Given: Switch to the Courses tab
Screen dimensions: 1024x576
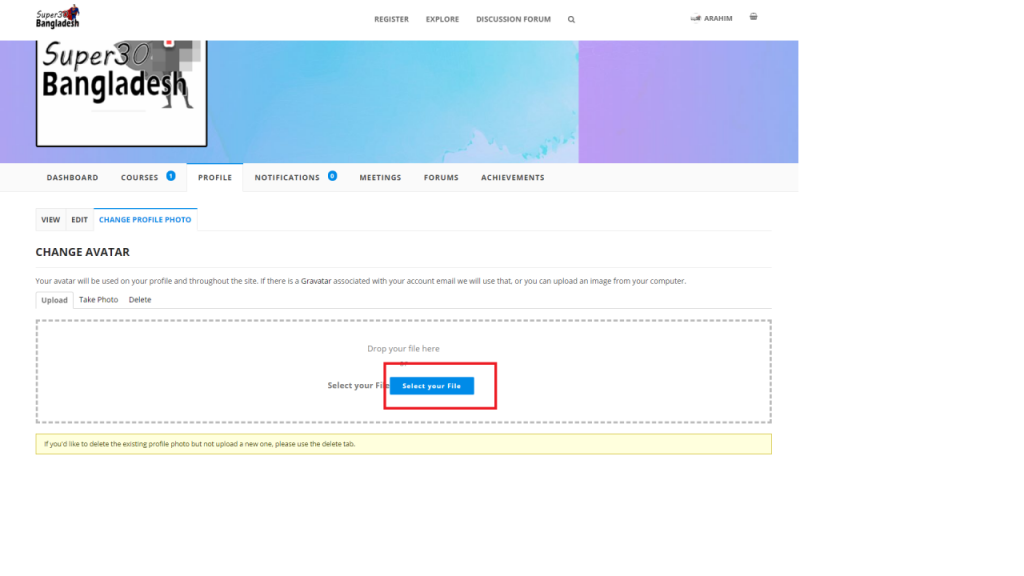Looking at the screenshot, I should point(139,178).
